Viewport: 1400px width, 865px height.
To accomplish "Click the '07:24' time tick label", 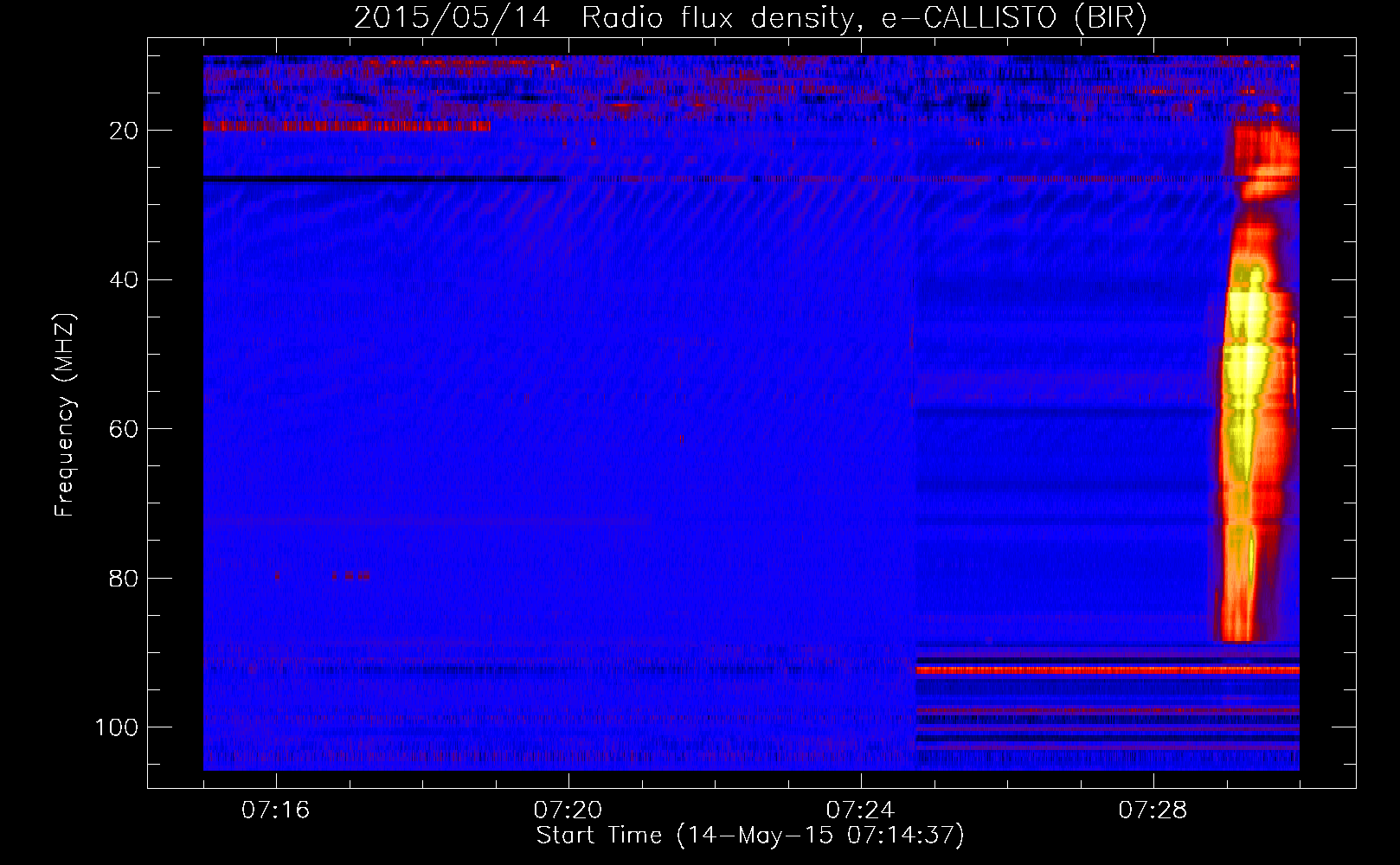I will (x=861, y=811).
